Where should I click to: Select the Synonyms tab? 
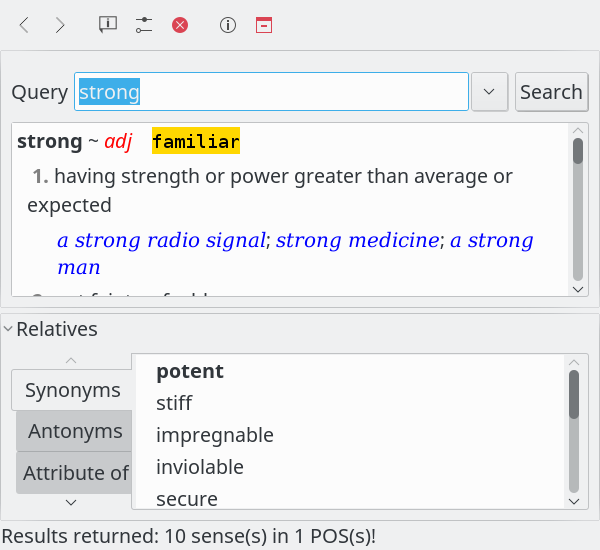[x=73, y=390]
